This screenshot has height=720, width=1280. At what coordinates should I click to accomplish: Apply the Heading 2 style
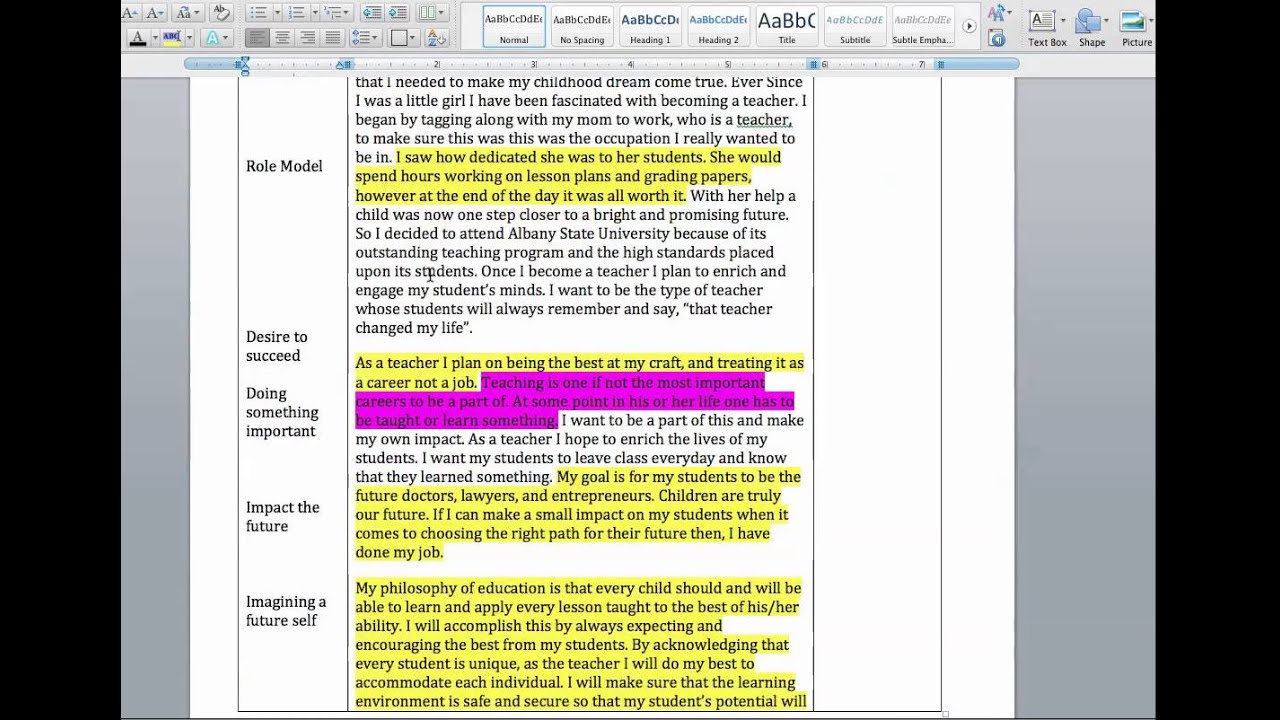tap(718, 27)
